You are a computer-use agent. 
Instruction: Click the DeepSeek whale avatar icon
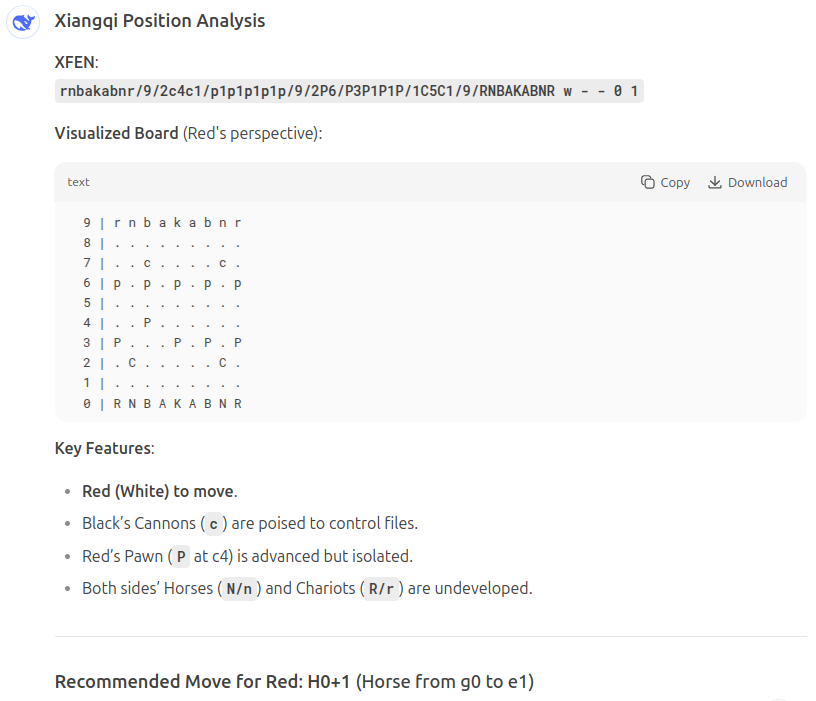coord(24,22)
